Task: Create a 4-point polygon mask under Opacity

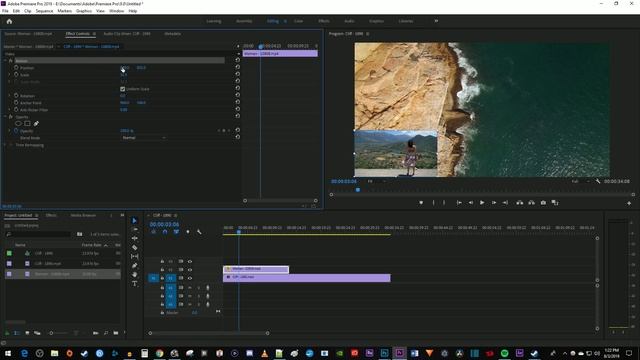Action: pos(27,123)
